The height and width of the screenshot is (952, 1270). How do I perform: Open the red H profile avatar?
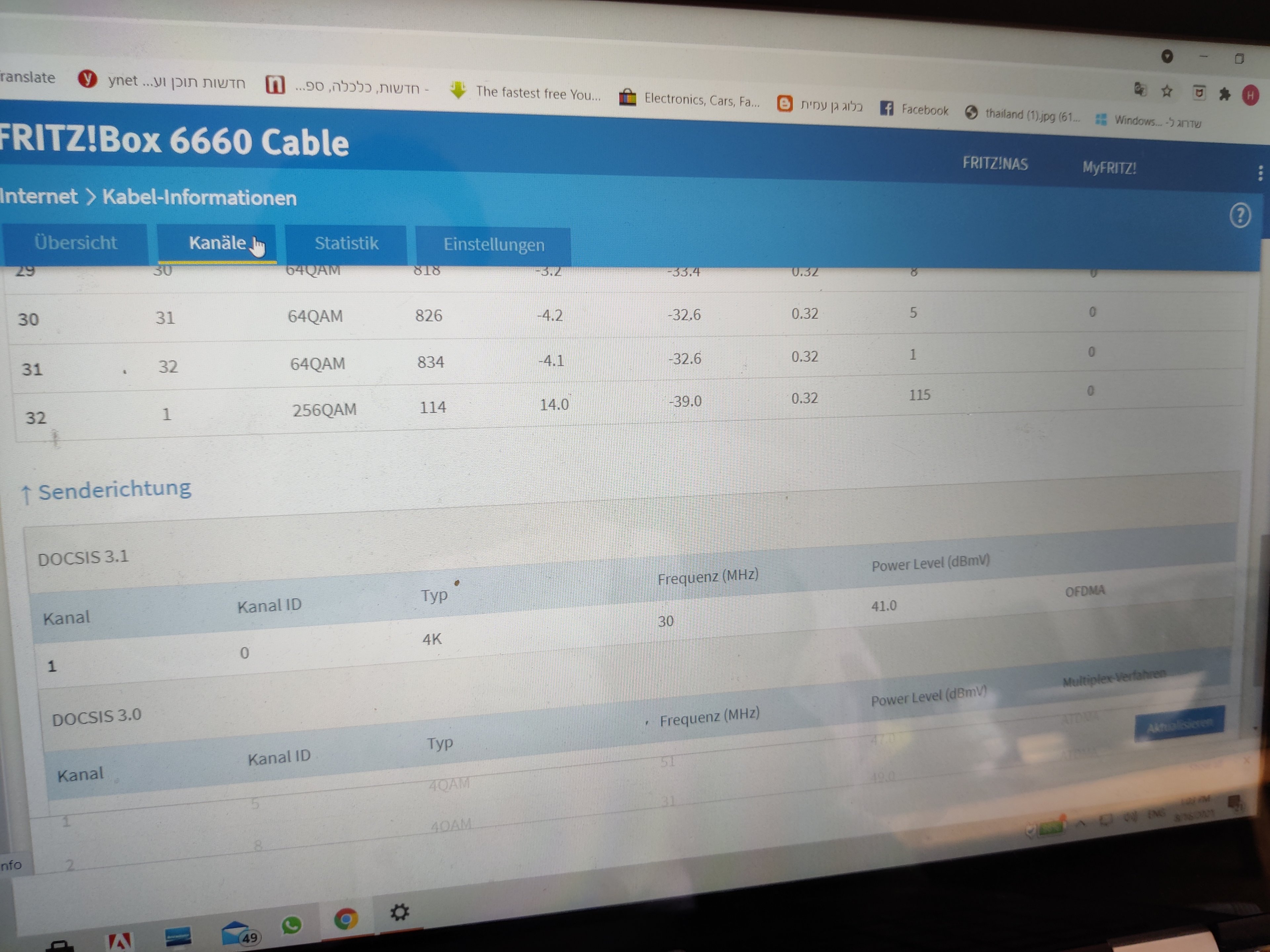pyautogui.click(x=1250, y=95)
